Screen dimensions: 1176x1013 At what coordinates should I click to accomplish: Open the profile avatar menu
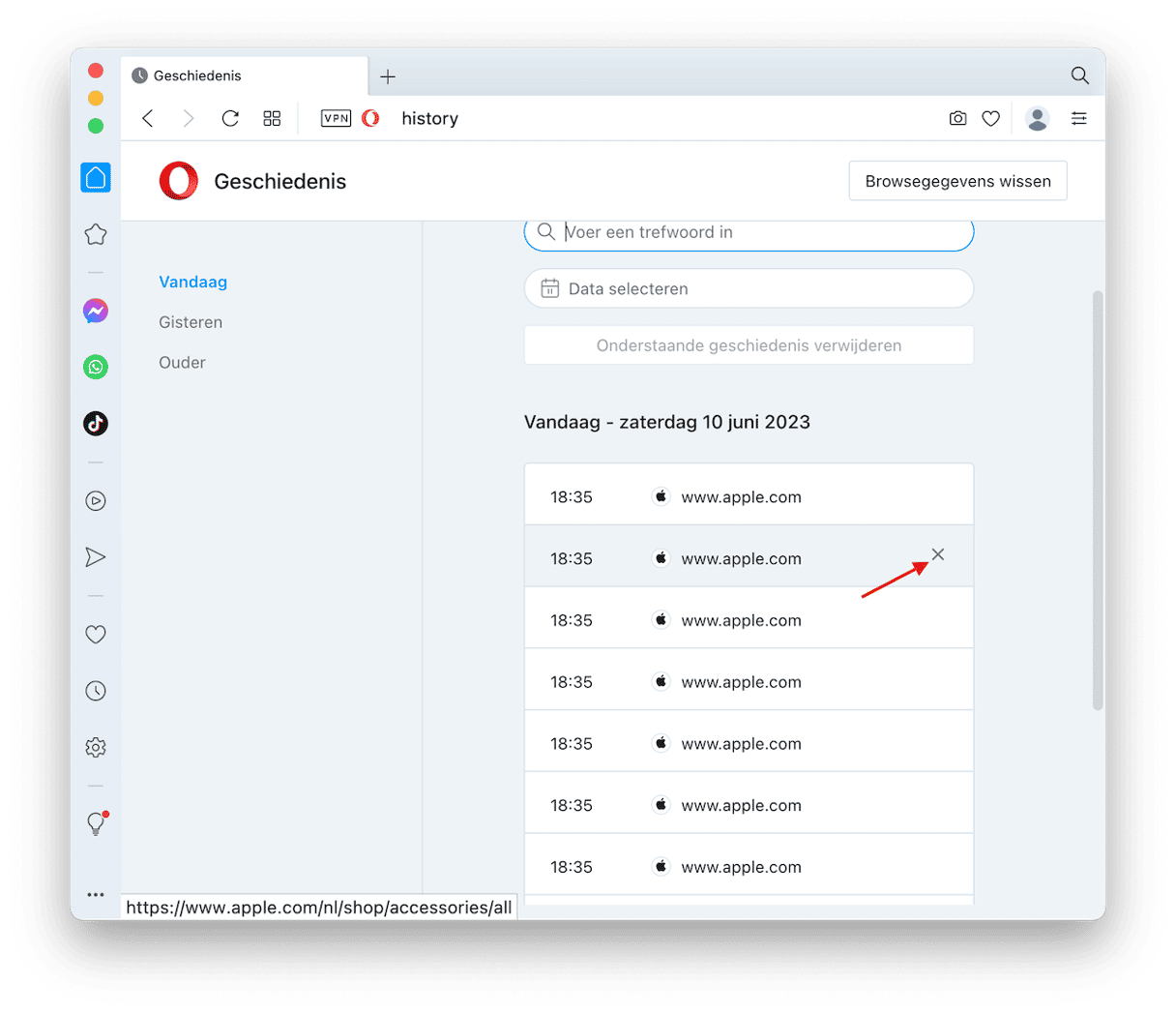[1038, 118]
